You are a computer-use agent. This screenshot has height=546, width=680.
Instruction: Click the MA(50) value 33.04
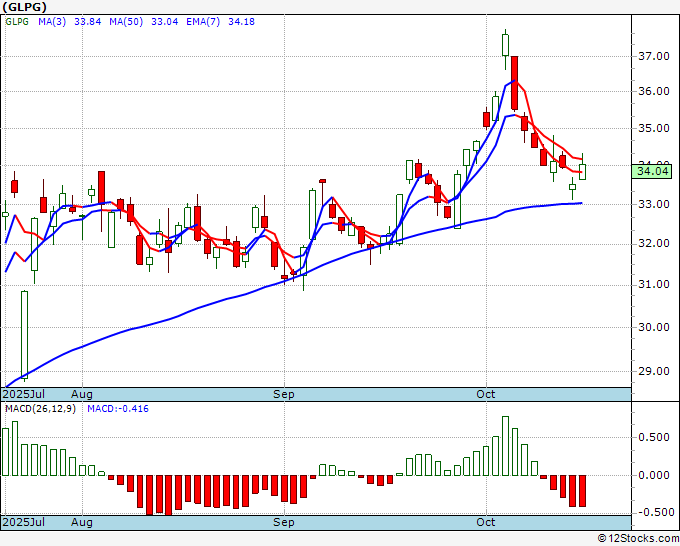(x=164, y=22)
